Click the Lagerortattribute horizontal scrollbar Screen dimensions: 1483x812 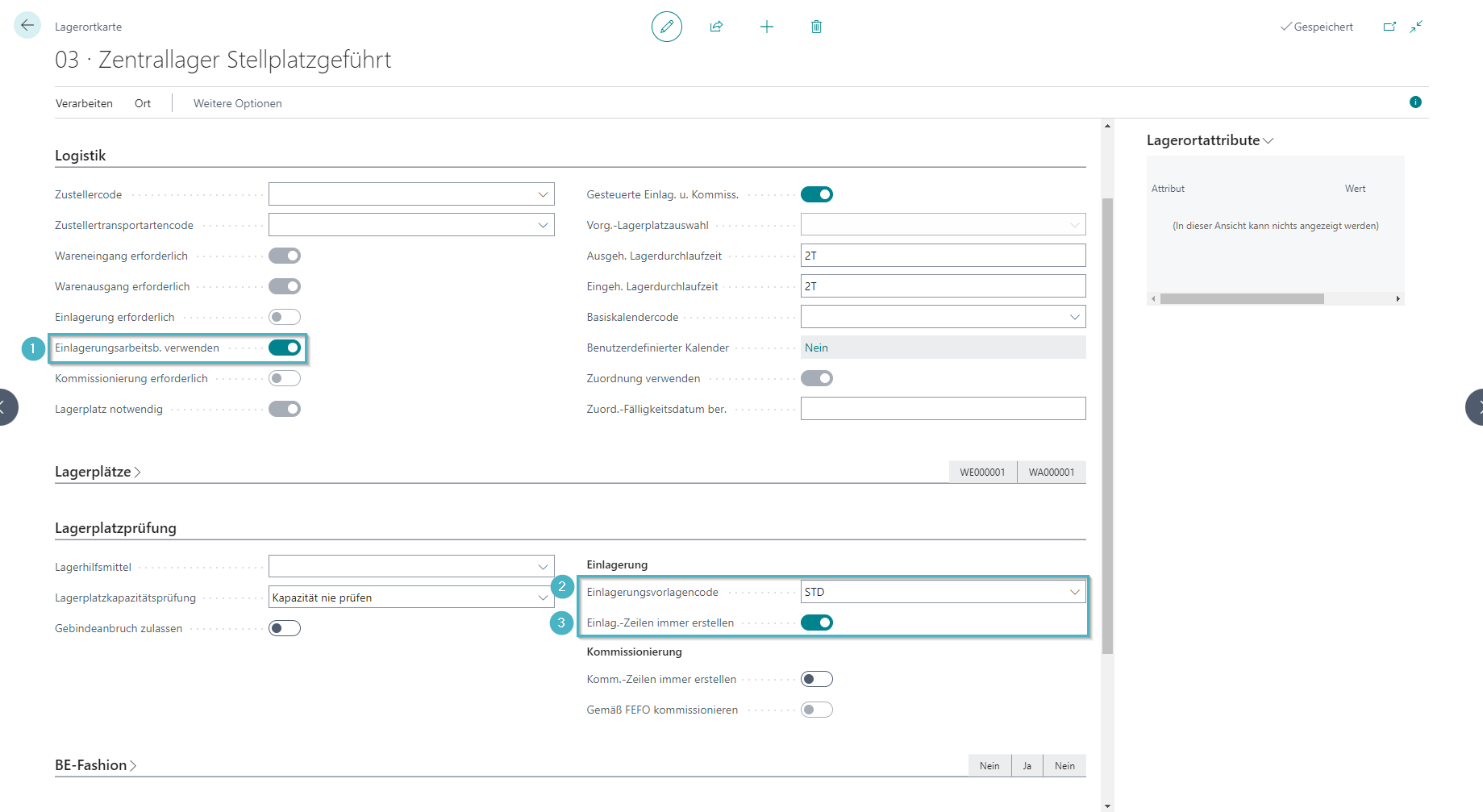coord(1242,298)
